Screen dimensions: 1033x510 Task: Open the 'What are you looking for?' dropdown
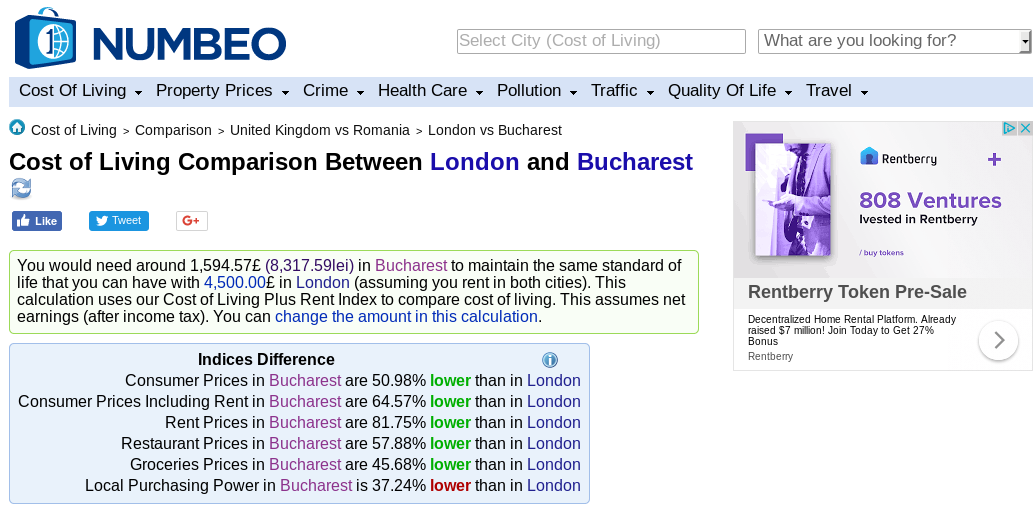(x=895, y=41)
